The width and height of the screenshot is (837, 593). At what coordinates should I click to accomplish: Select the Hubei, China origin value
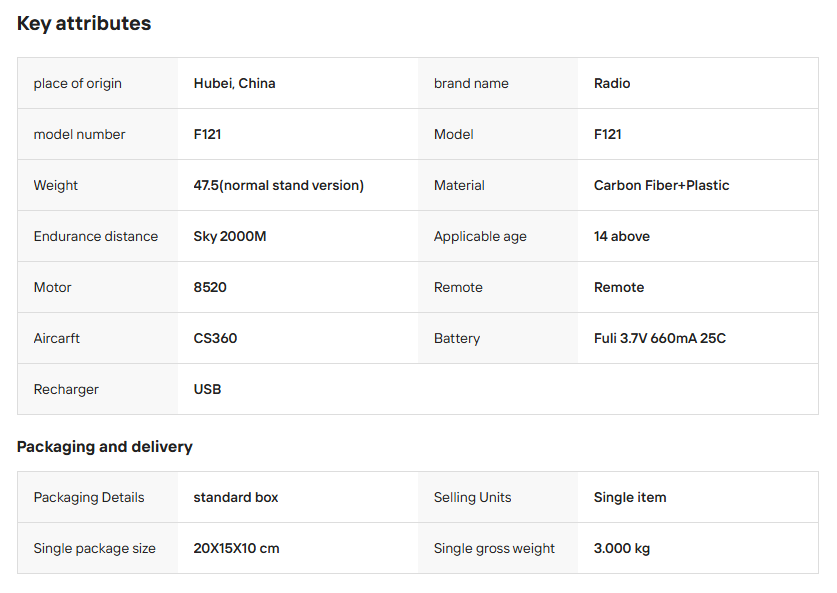(x=234, y=83)
